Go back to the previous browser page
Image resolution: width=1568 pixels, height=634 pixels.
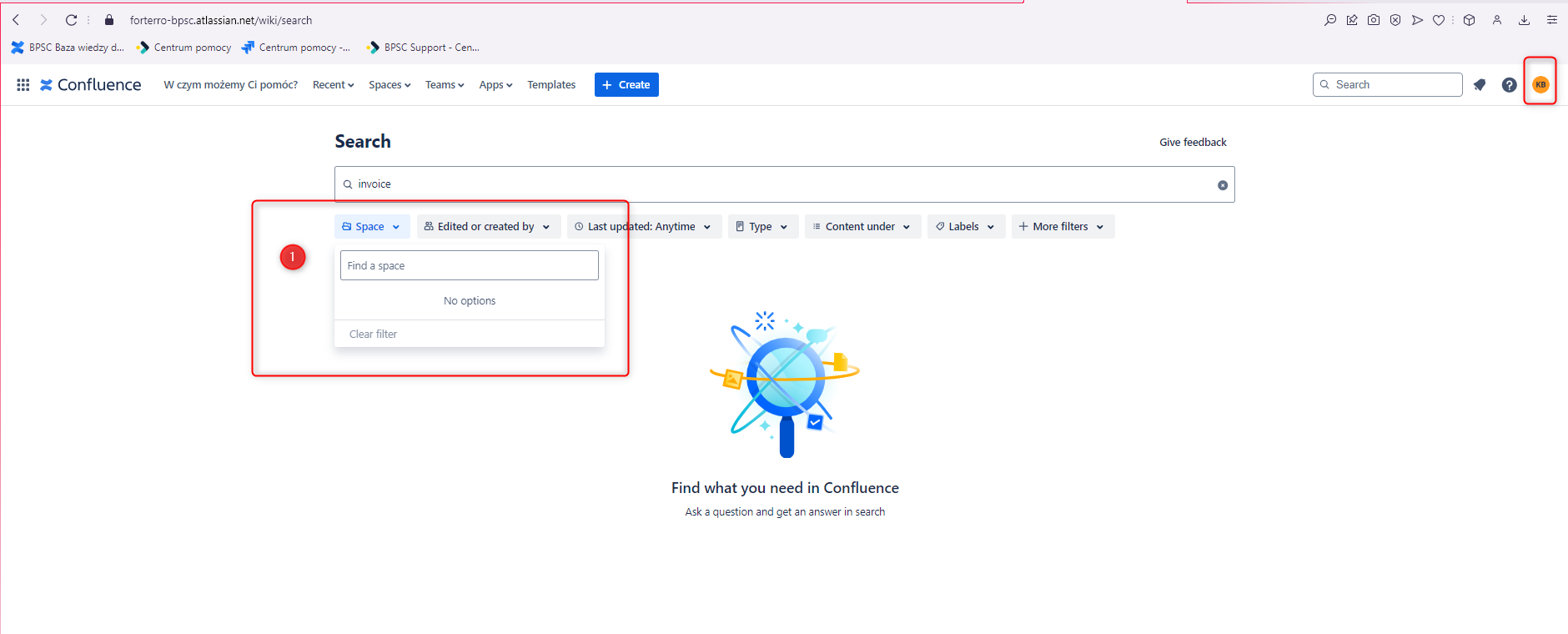(x=16, y=20)
